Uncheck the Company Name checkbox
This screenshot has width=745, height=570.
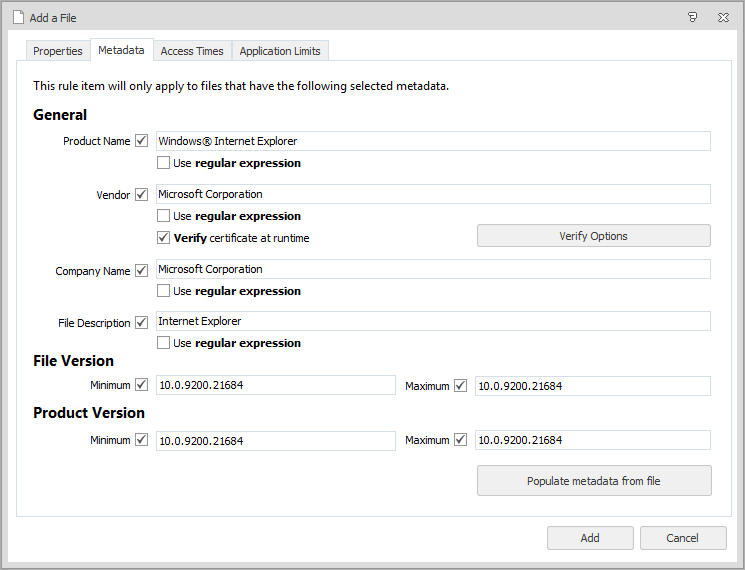(x=141, y=270)
